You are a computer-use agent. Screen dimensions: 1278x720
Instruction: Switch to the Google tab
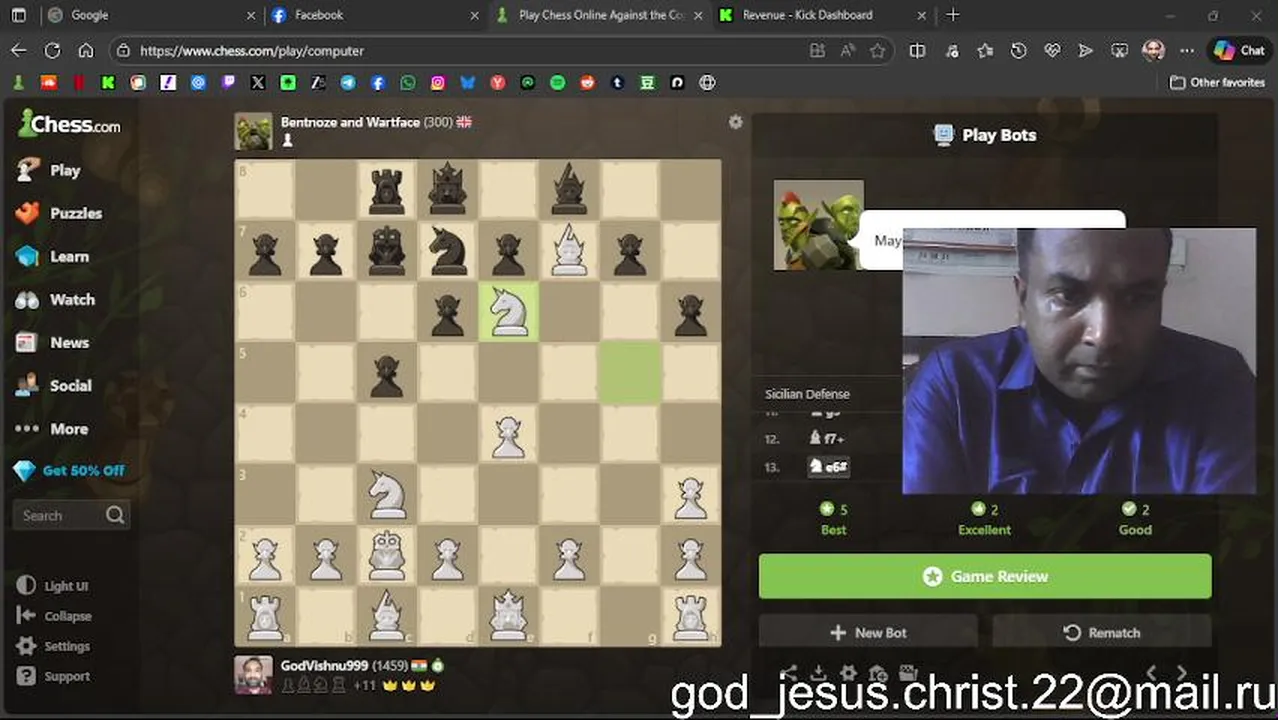click(x=150, y=15)
